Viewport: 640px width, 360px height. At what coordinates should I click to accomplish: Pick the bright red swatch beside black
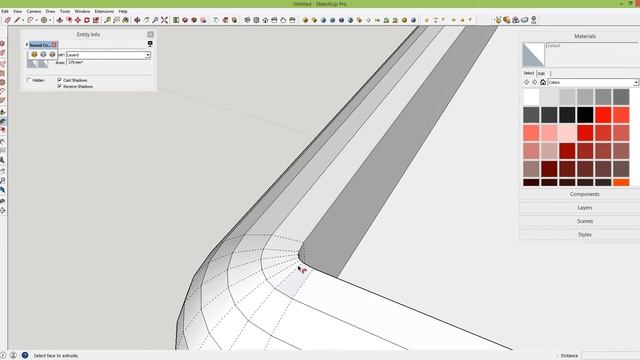point(603,115)
